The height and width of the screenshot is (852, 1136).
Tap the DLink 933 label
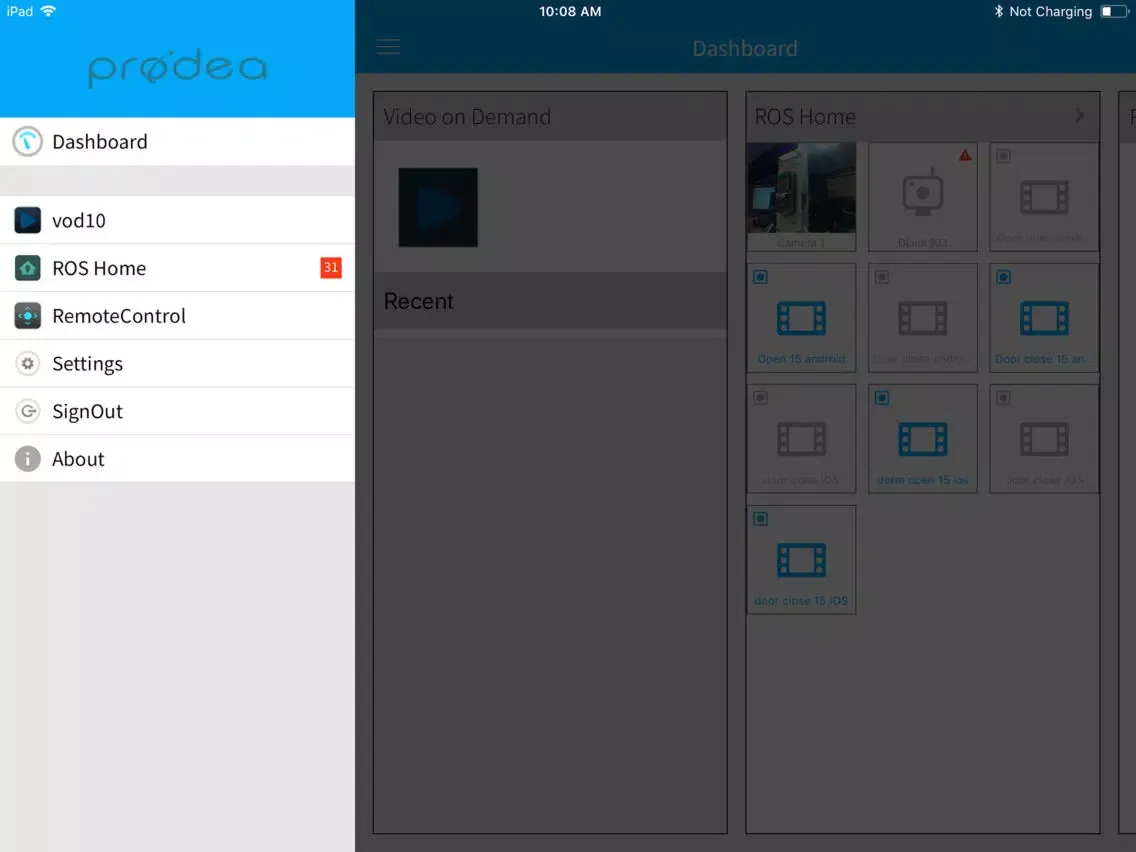click(922, 243)
